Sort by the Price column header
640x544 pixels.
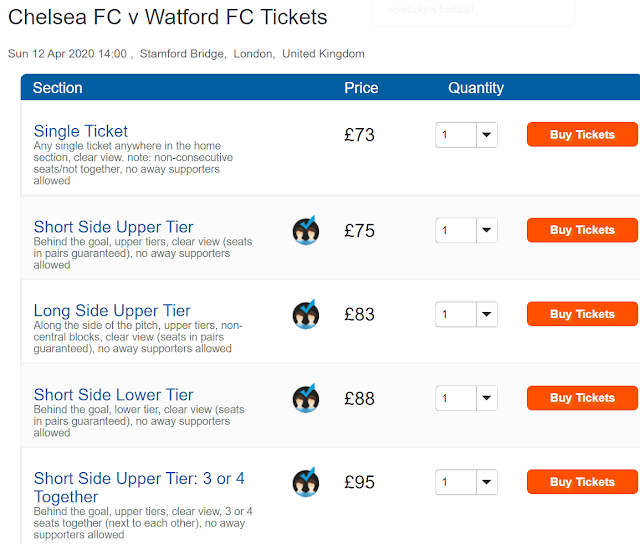tap(361, 88)
